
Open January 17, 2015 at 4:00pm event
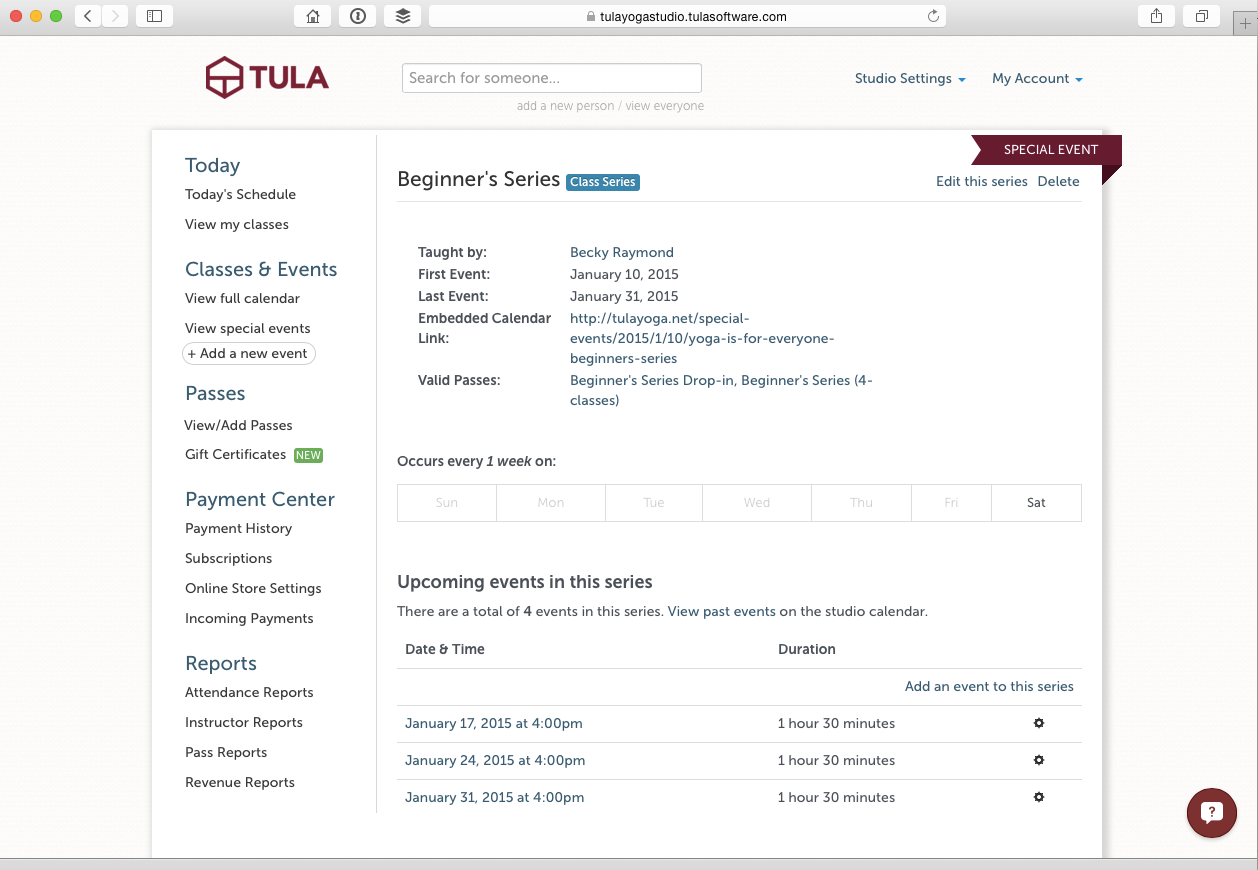pos(494,723)
